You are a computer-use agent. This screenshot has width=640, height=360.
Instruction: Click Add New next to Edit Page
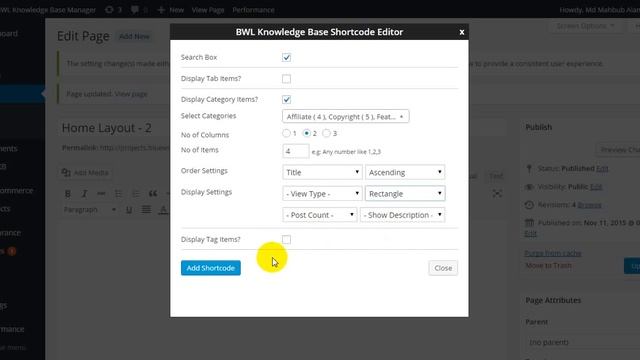click(134, 36)
